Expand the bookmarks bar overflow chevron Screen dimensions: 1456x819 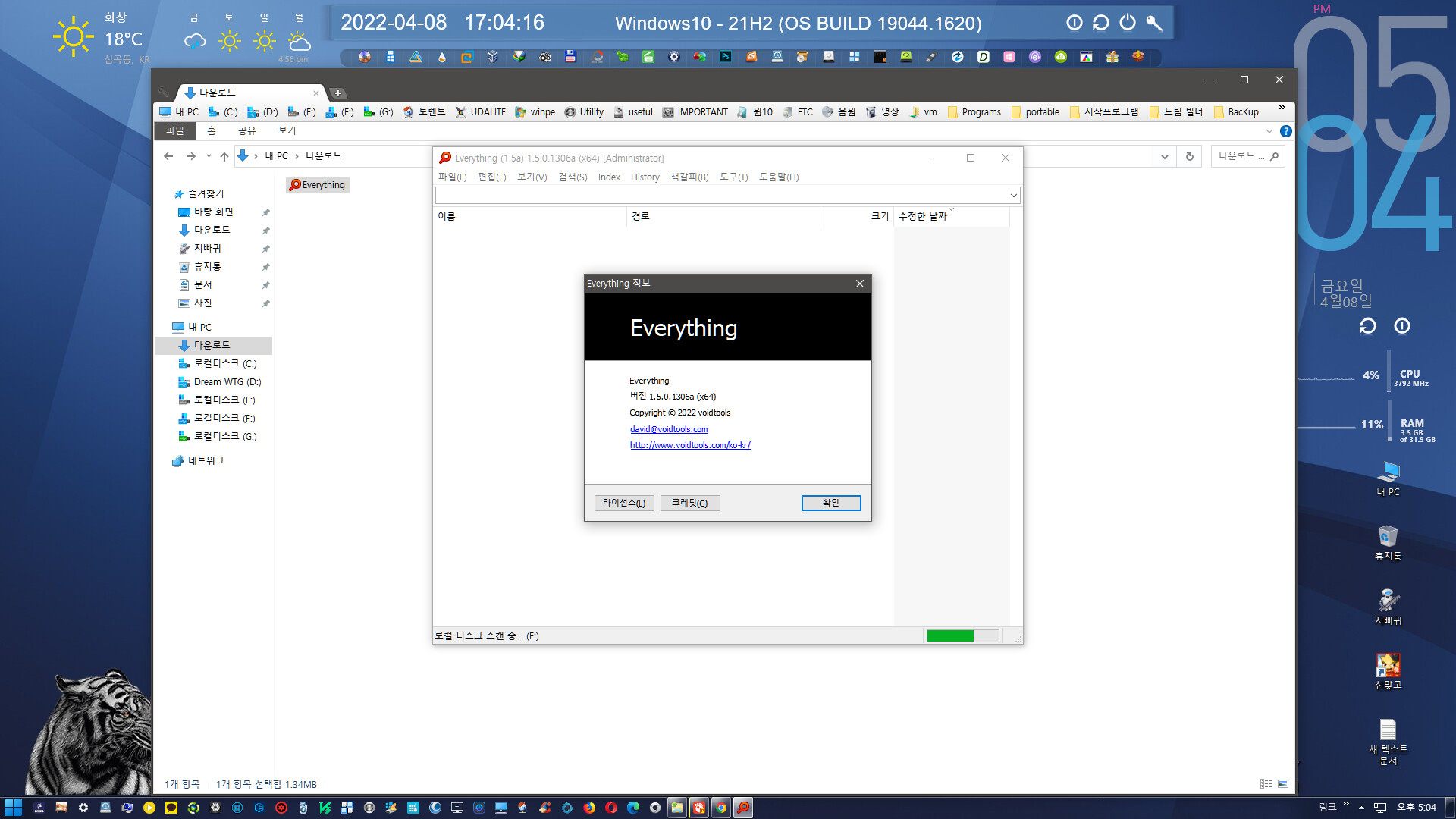[x=1282, y=108]
